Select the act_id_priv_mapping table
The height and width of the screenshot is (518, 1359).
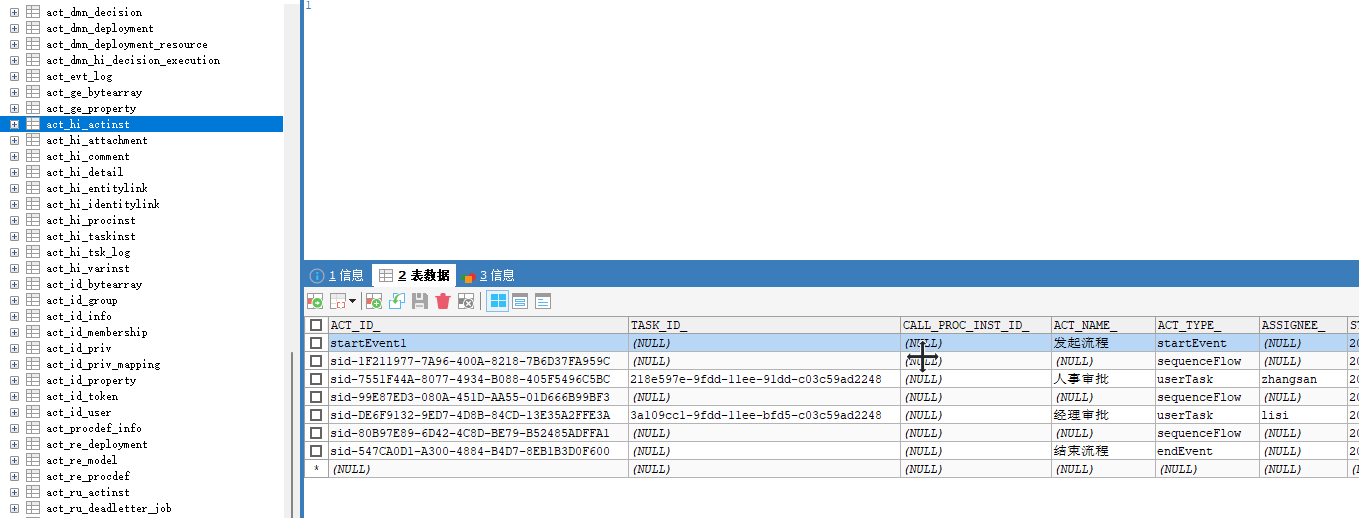(x=102, y=364)
